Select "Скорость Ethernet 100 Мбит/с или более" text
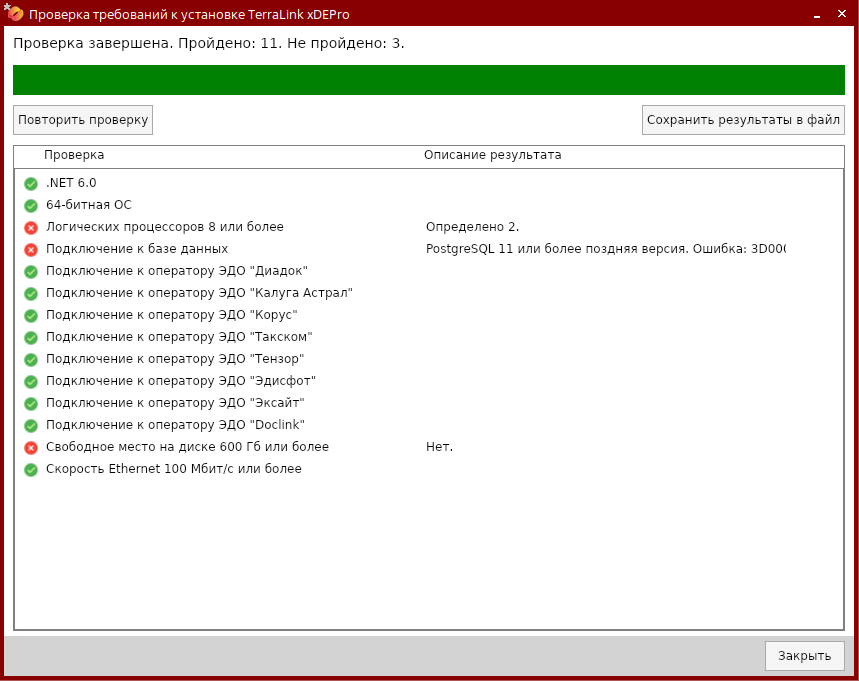 pos(174,469)
